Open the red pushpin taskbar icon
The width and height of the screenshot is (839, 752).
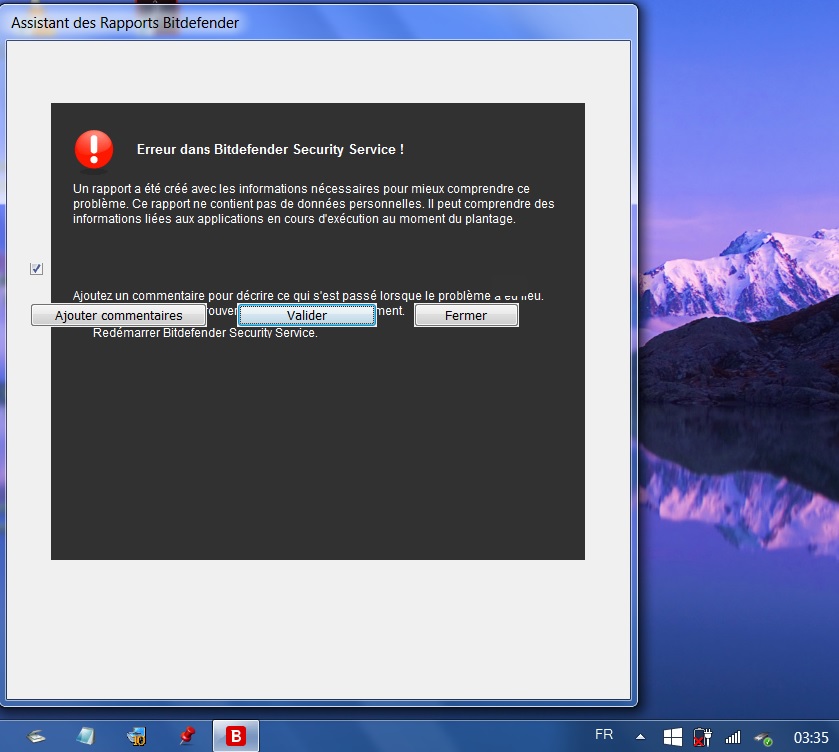pyautogui.click(x=187, y=736)
